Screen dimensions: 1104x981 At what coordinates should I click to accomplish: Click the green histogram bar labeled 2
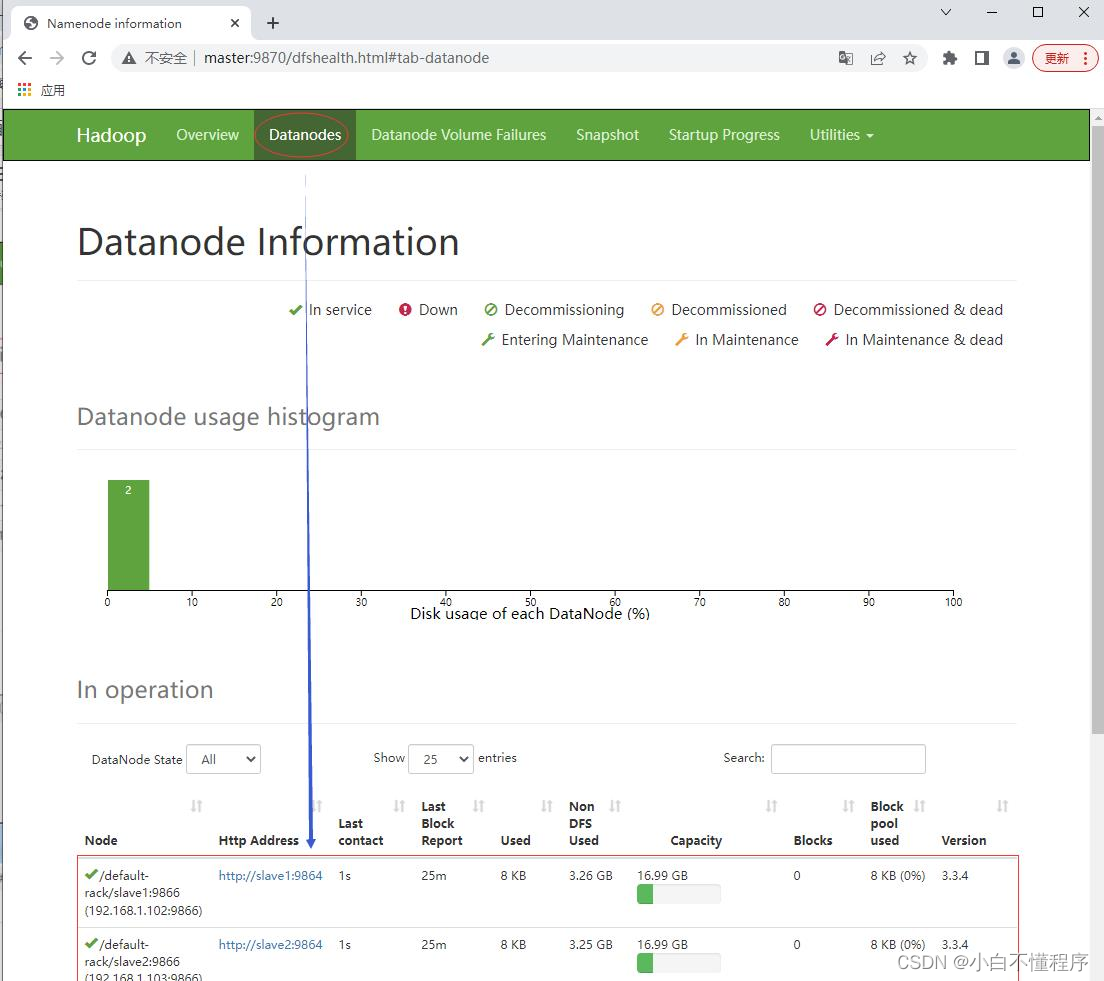(x=128, y=535)
